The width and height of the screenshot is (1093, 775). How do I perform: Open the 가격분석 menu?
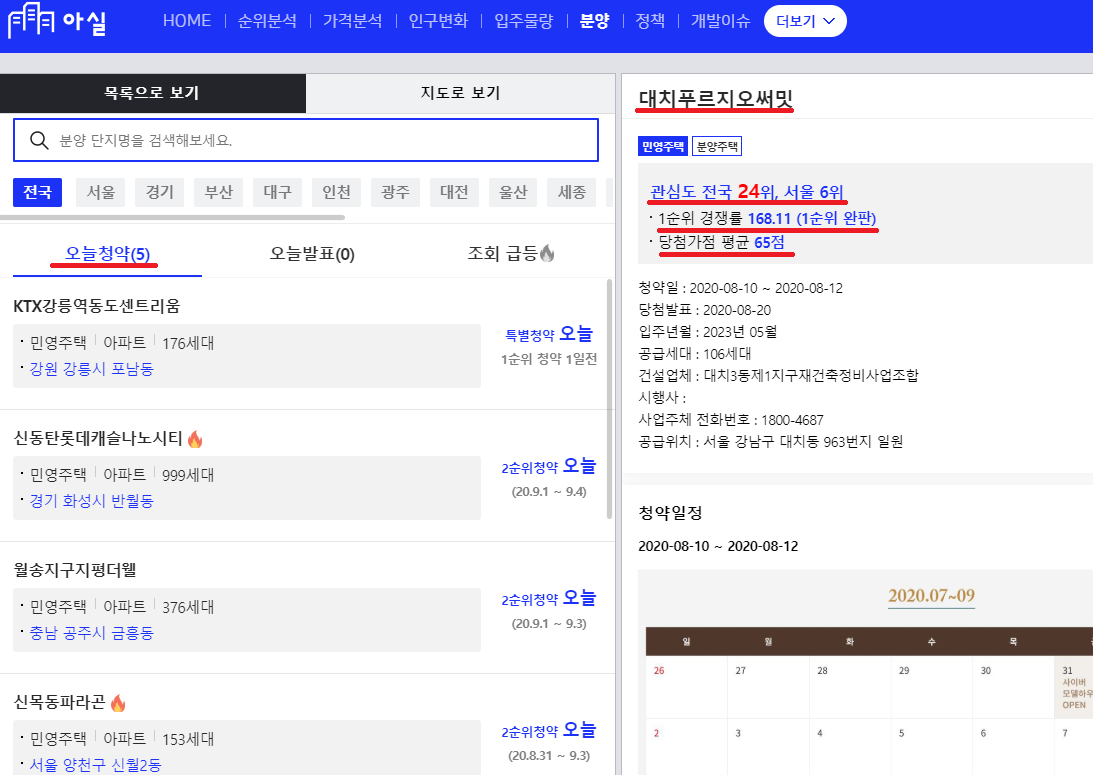(353, 21)
